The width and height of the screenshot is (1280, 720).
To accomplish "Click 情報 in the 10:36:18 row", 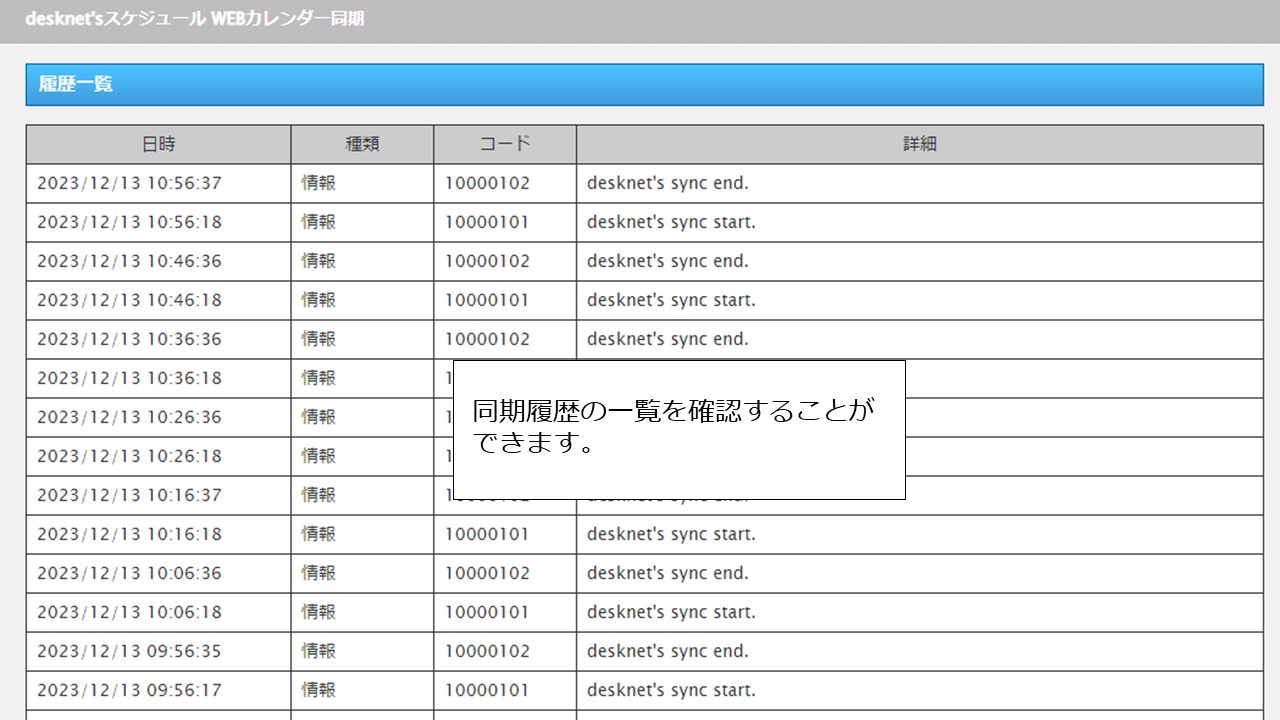I will click(x=319, y=378).
